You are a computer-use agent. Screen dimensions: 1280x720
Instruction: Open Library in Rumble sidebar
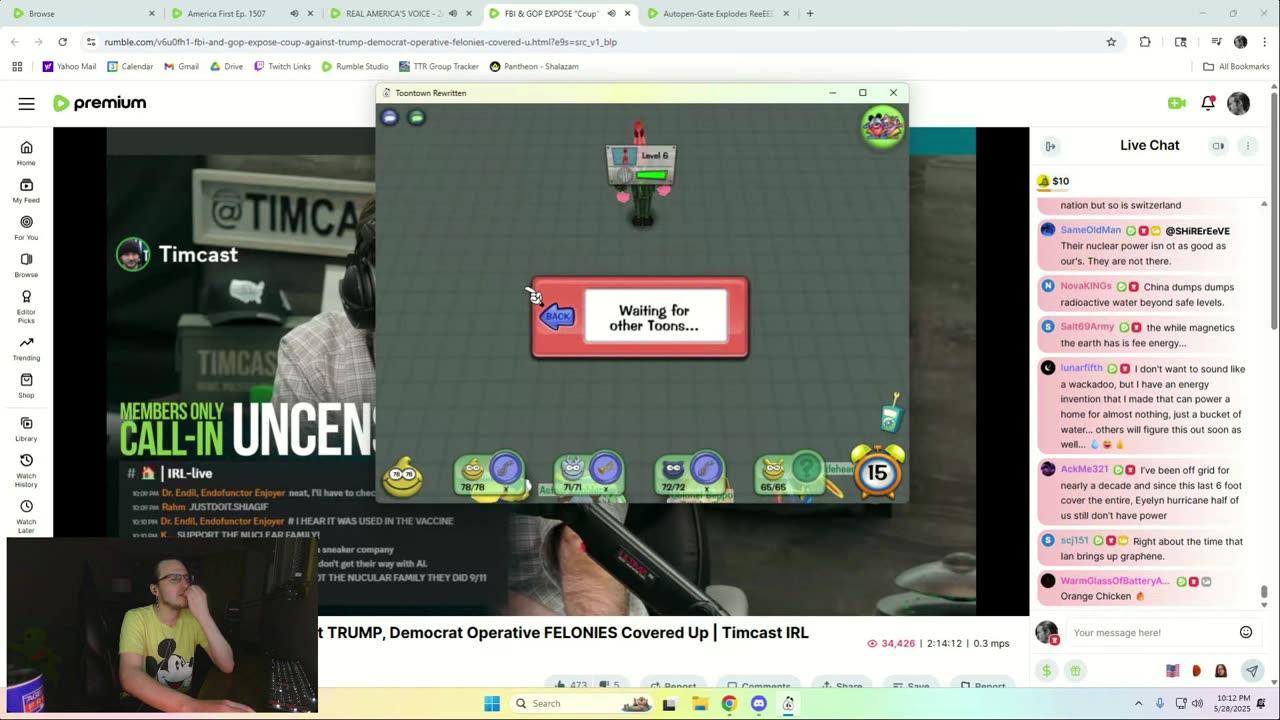coord(26,429)
